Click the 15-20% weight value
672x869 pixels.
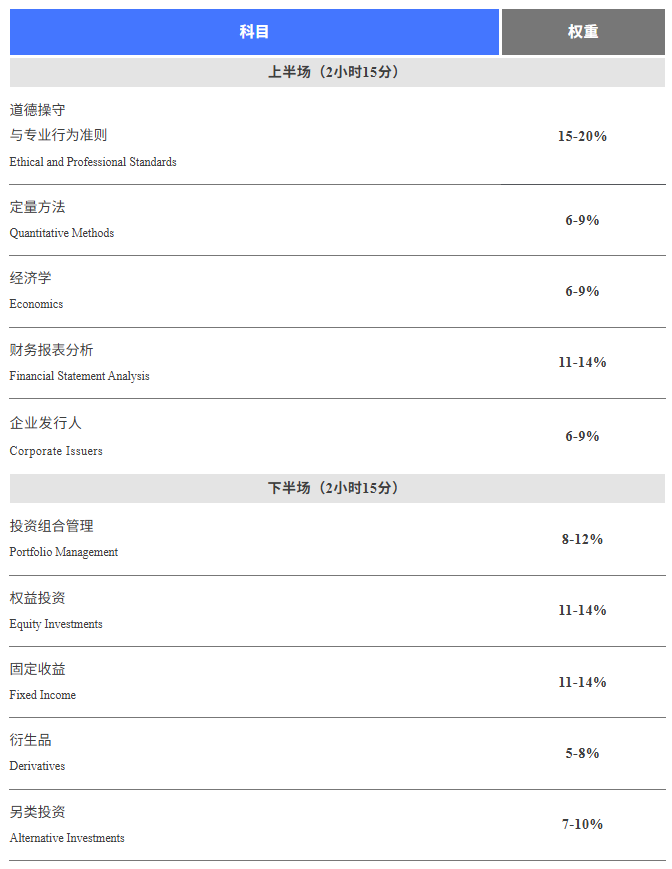coord(582,136)
